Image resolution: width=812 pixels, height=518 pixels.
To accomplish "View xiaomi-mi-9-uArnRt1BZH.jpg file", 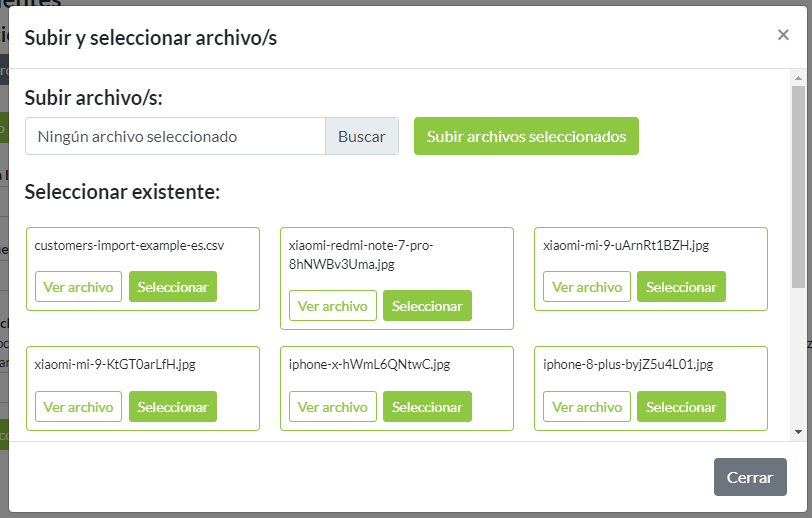I will tap(587, 287).
